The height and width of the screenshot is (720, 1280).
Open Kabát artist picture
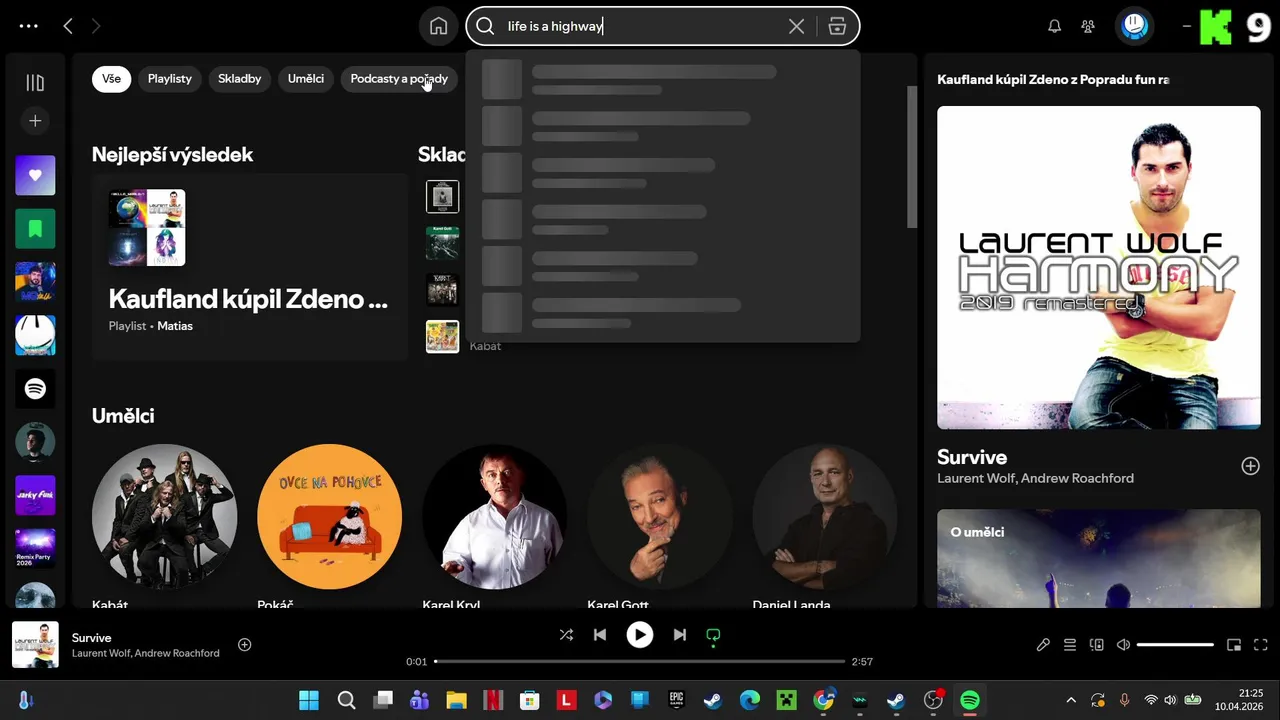164,517
